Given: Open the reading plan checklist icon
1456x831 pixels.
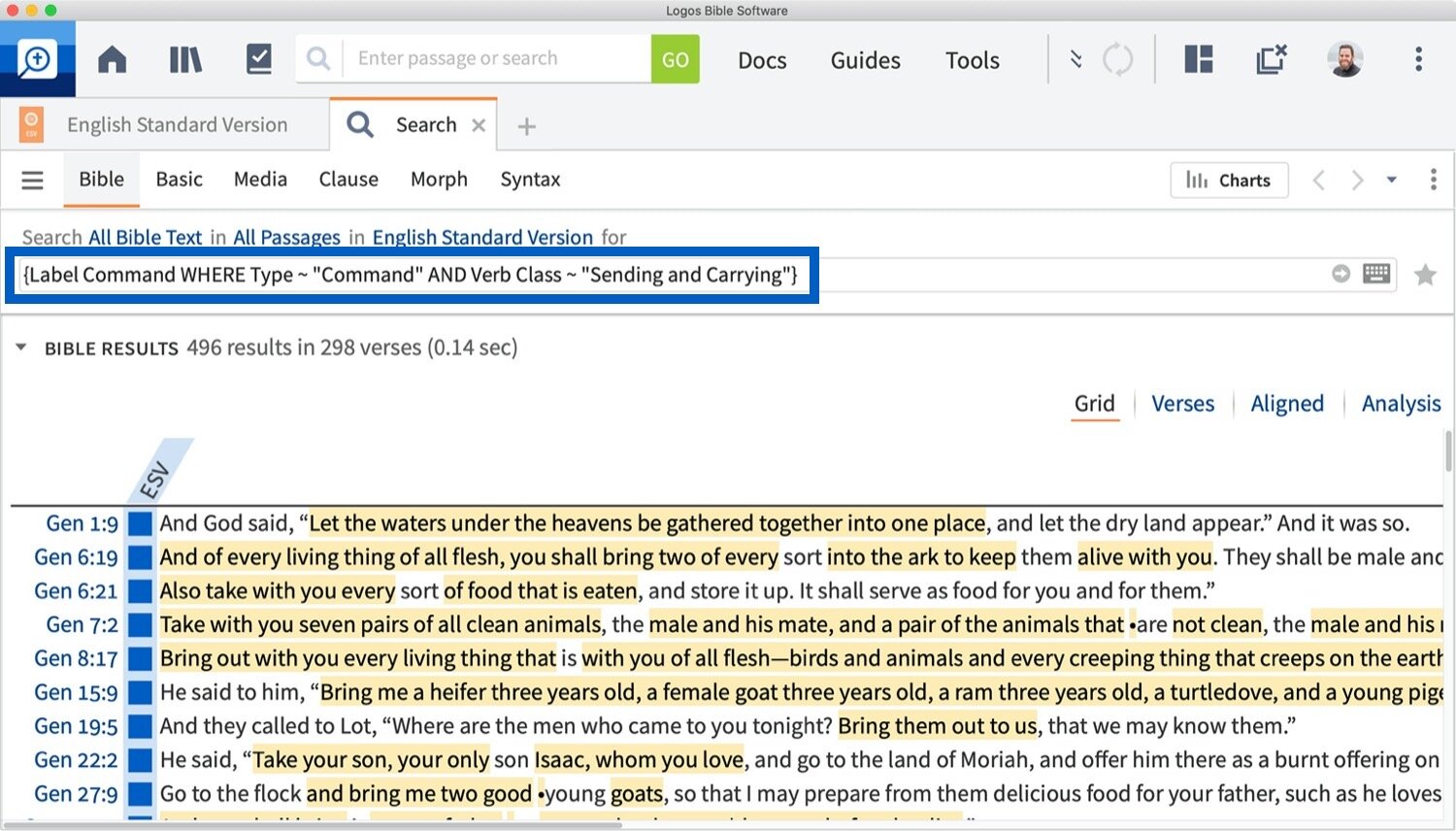Looking at the screenshot, I should (x=258, y=59).
